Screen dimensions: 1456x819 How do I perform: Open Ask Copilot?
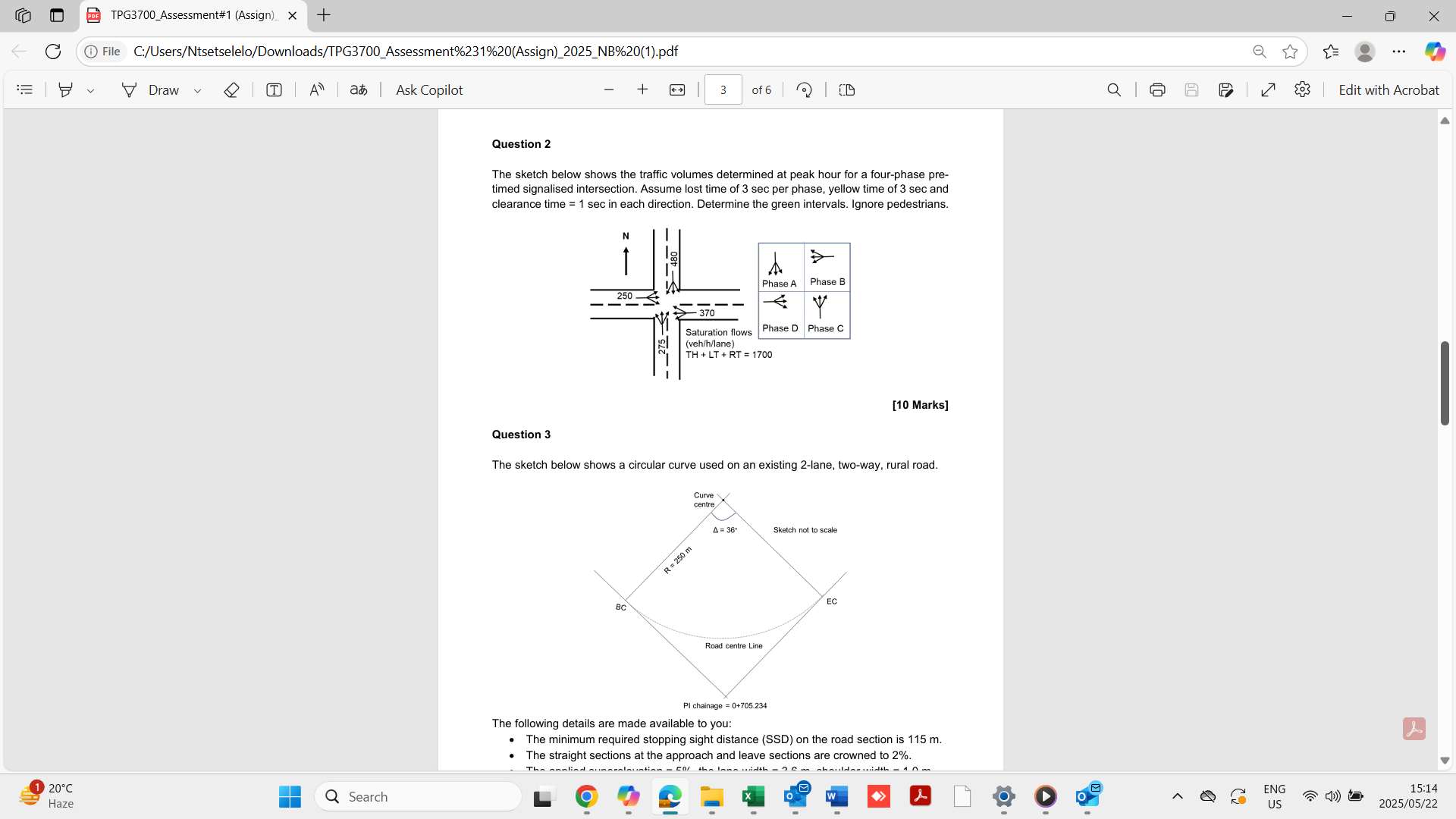point(429,89)
